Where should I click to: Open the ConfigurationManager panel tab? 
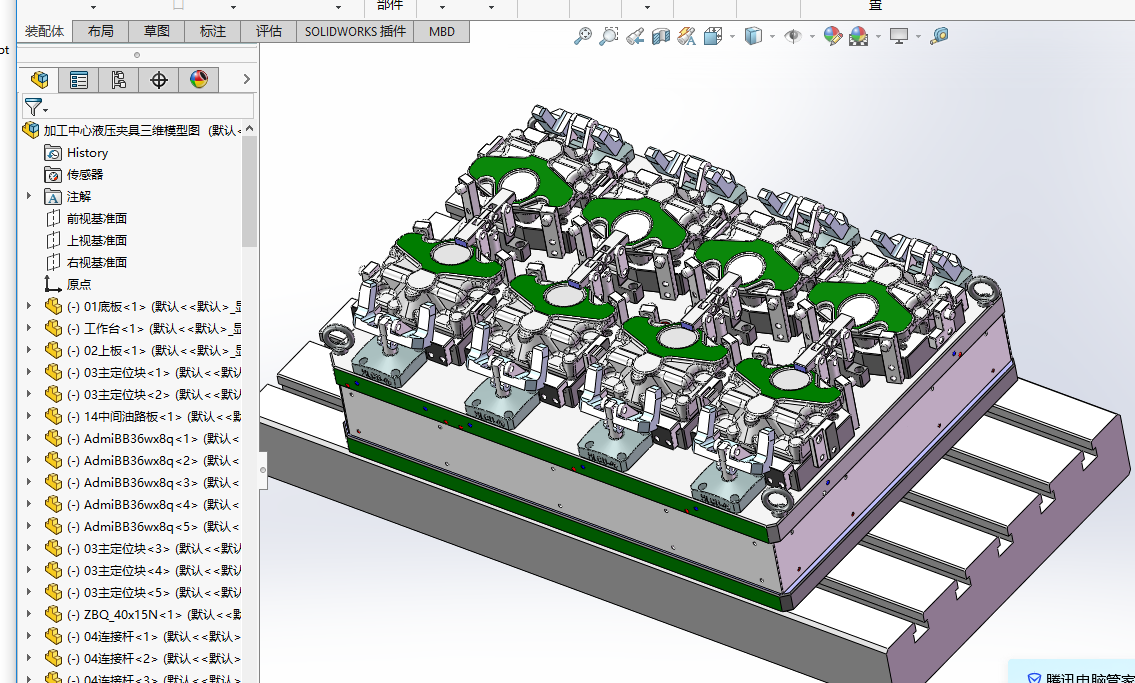point(119,80)
